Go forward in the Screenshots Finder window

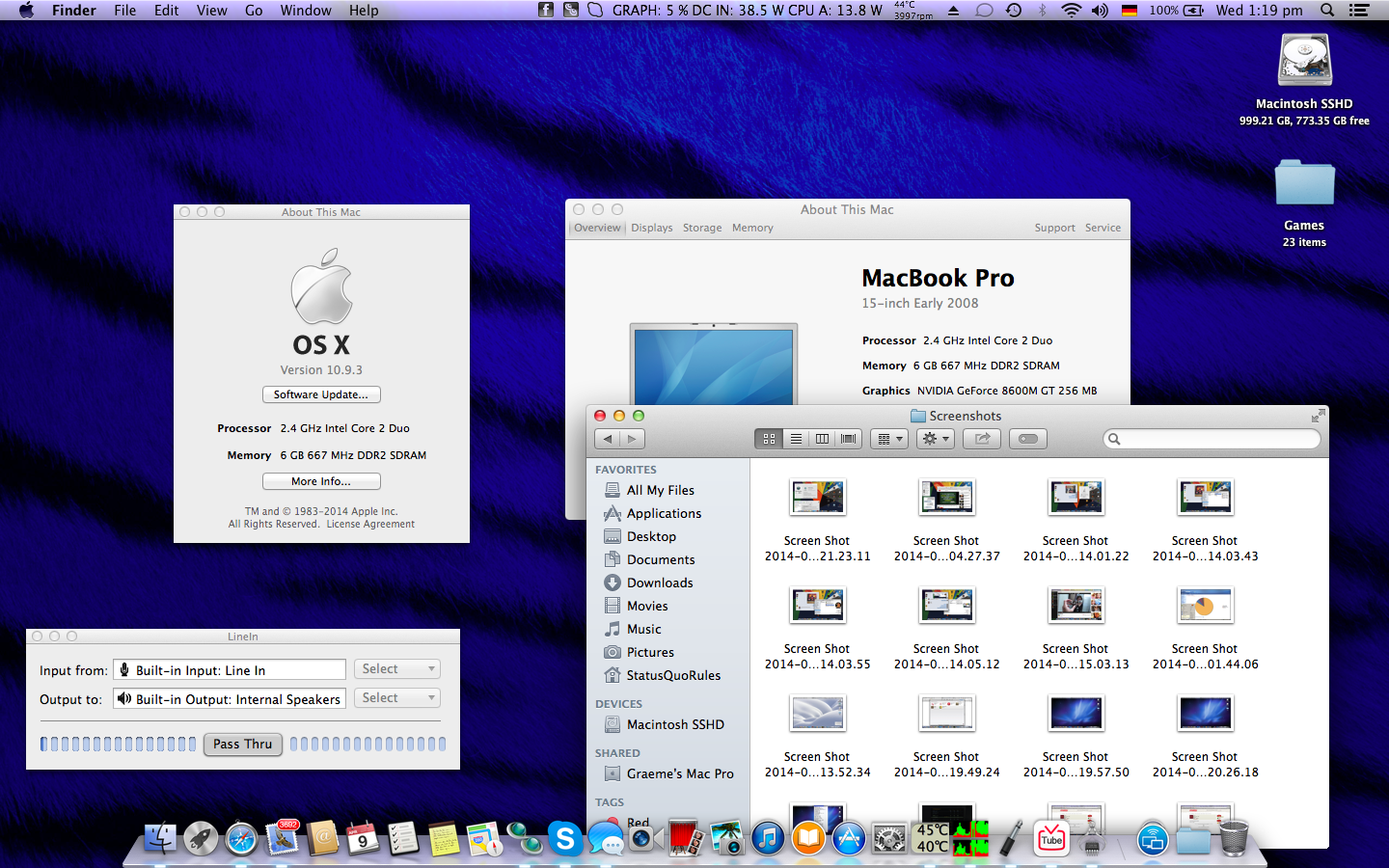click(633, 439)
